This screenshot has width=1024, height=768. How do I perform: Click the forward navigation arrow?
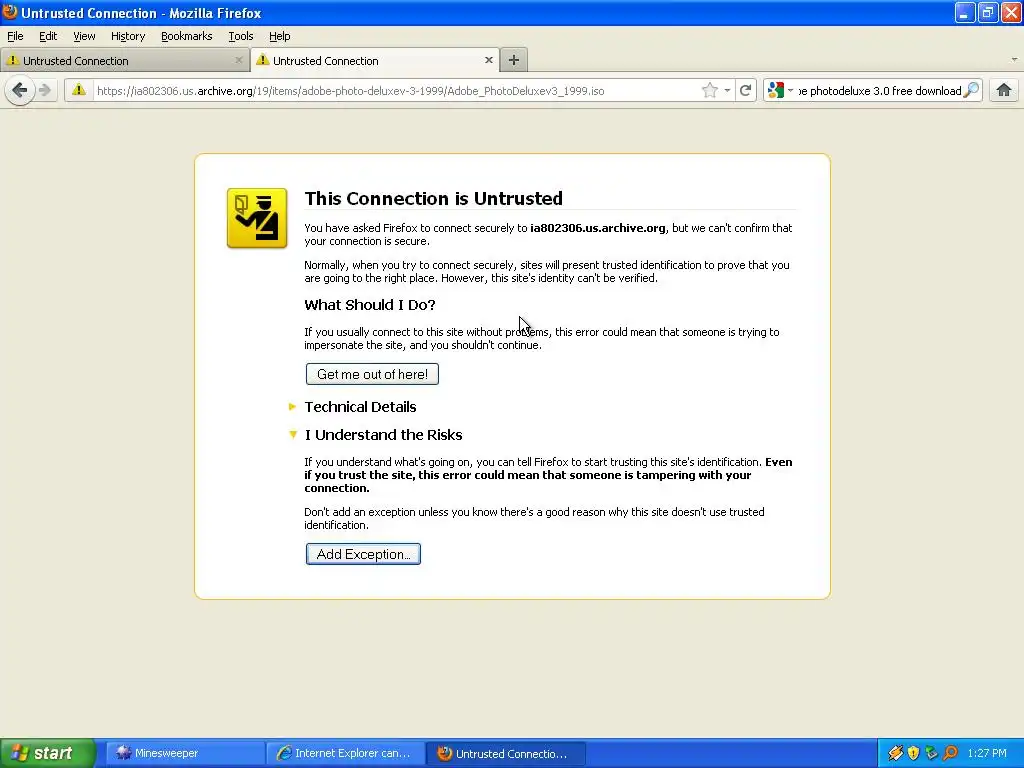point(45,90)
